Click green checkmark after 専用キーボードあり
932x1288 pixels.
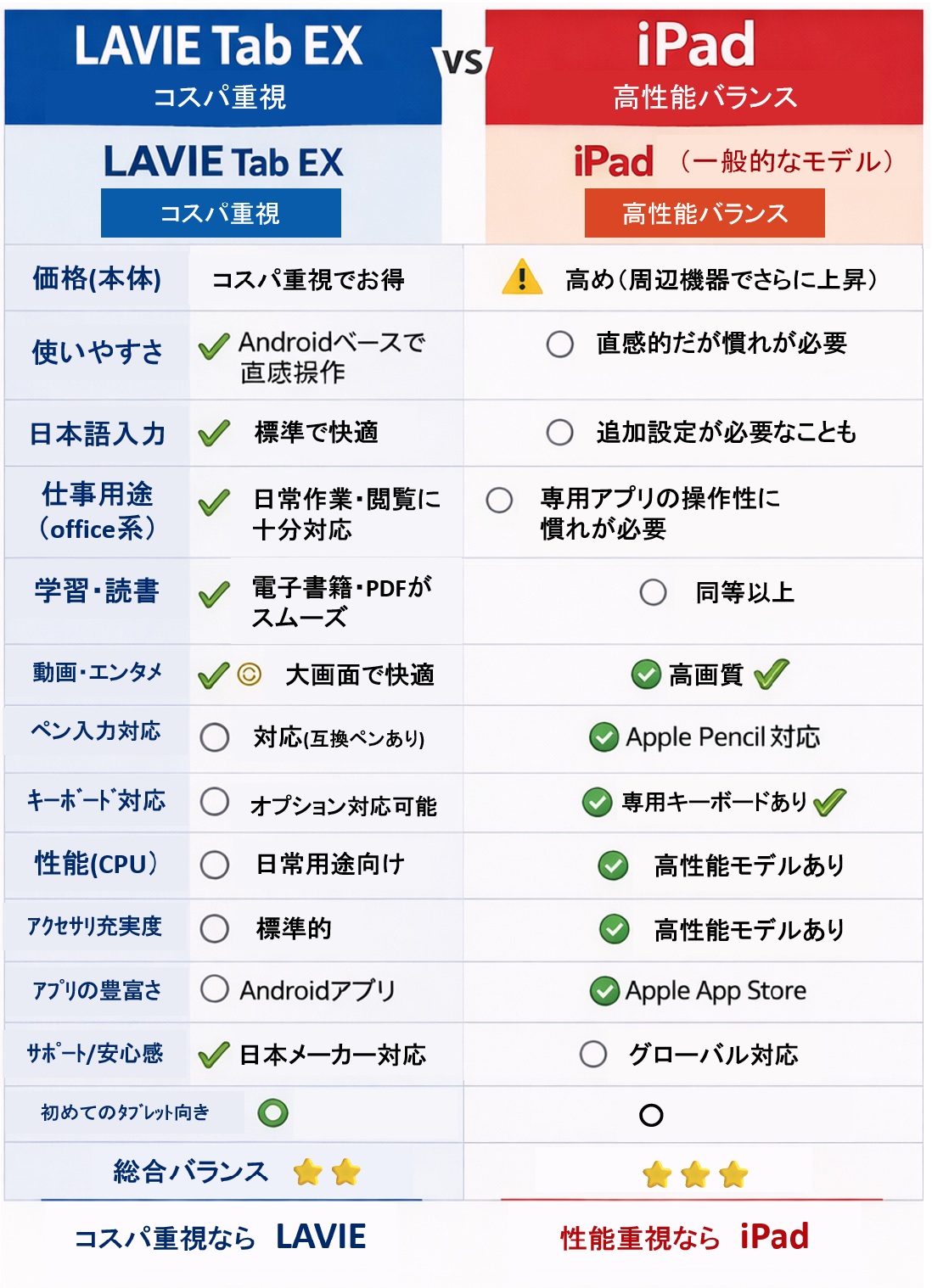tap(829, 802)
